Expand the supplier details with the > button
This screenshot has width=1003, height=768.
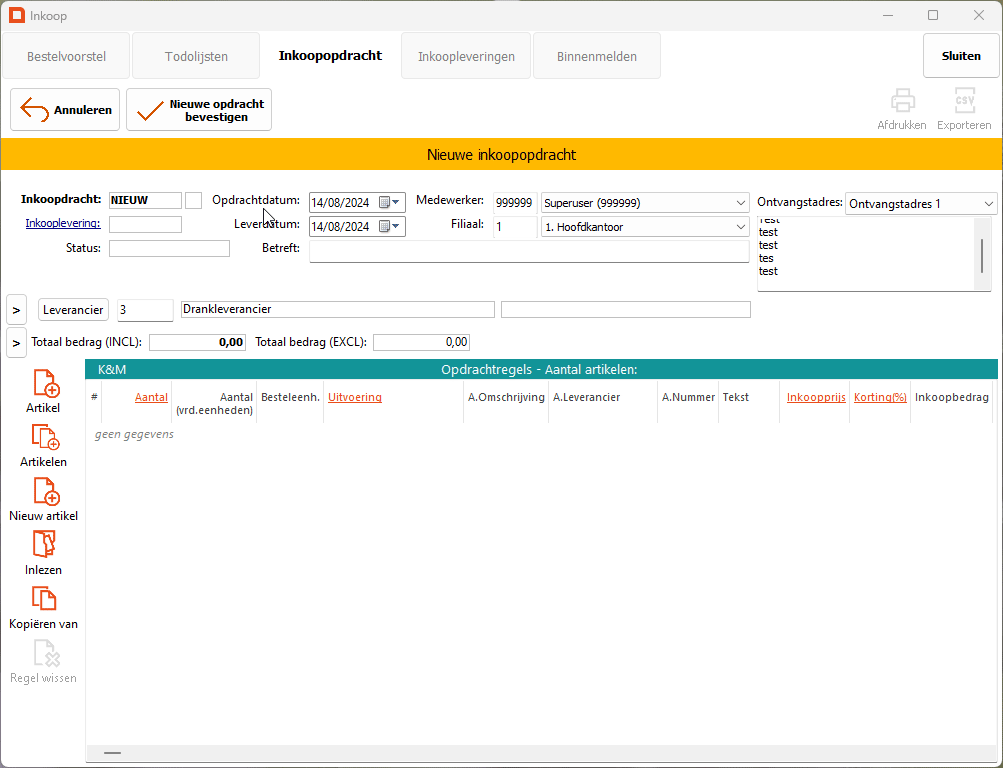coord(17,310)
